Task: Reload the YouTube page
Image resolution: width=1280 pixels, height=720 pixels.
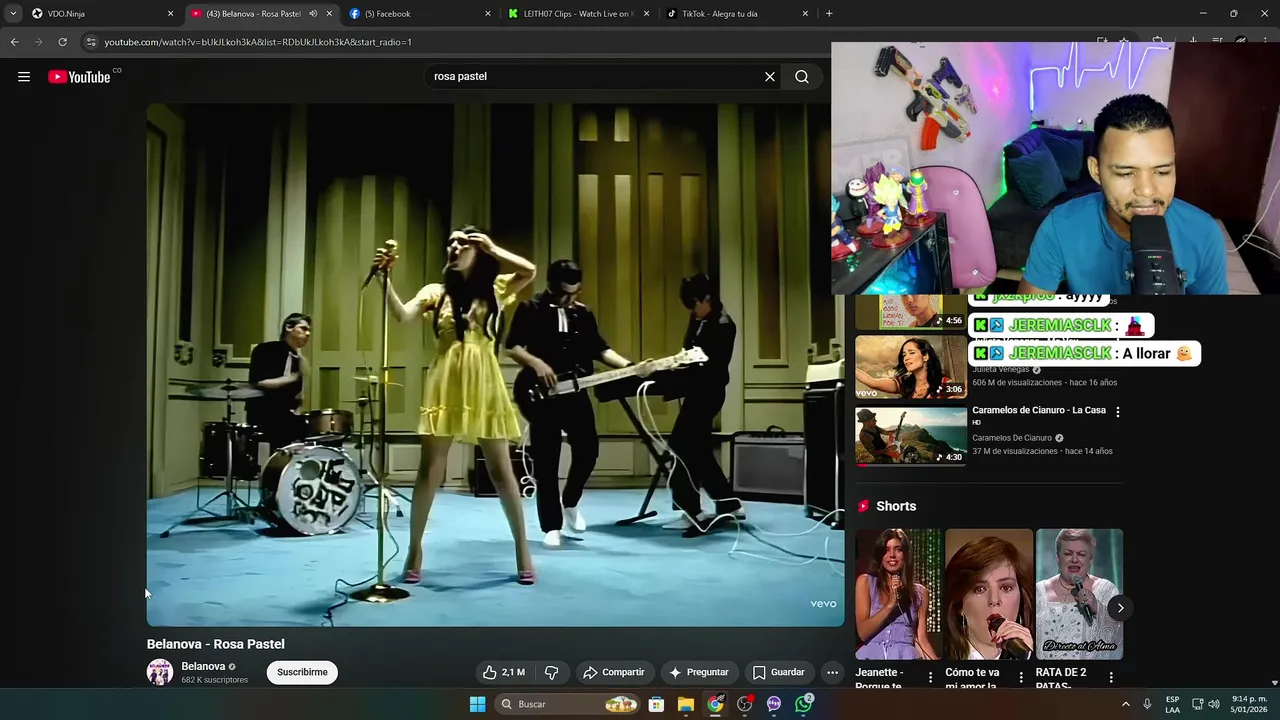Action: [x=62, y=42]
